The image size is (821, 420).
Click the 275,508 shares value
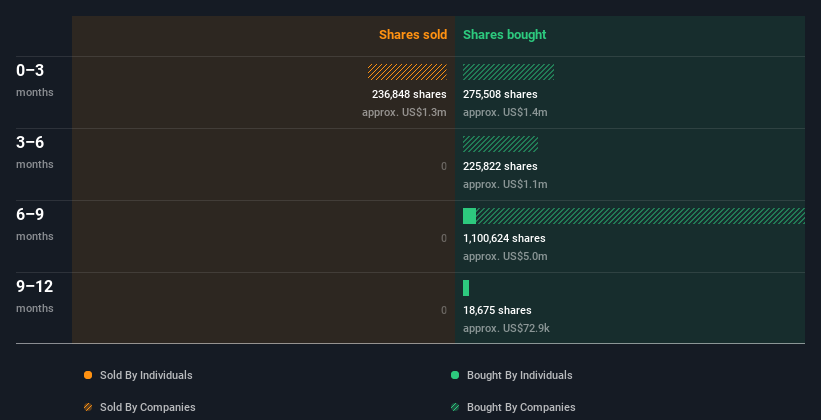tap(500, 94)
